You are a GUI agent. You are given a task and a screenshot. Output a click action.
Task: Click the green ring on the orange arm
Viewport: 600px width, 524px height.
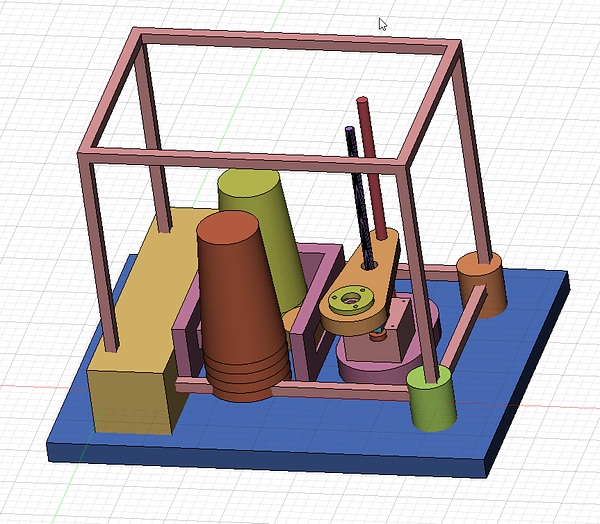pyautogui.click(x=349, y=297)
